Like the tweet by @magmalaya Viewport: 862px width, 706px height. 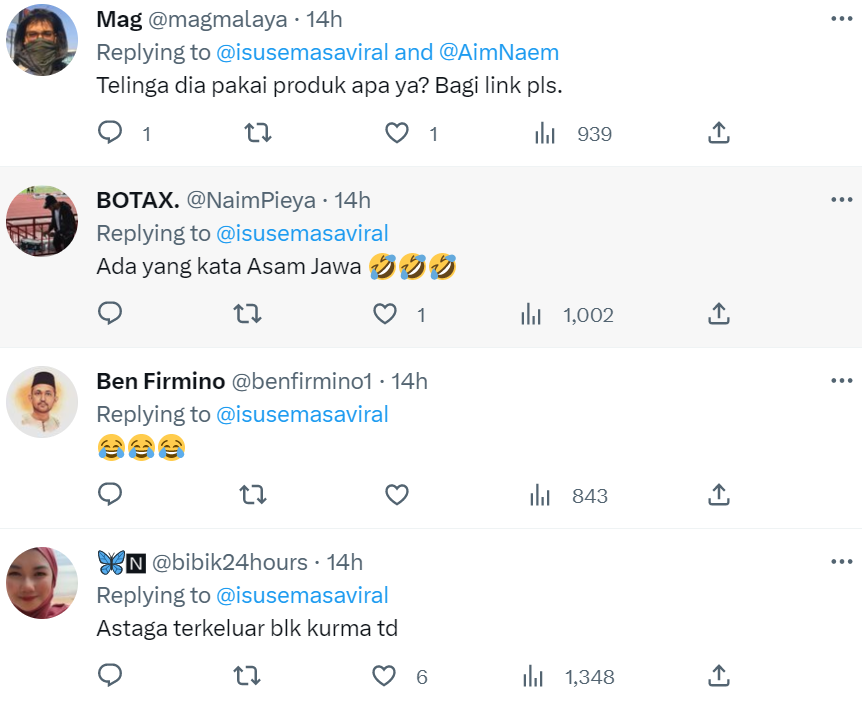point(397,133)
